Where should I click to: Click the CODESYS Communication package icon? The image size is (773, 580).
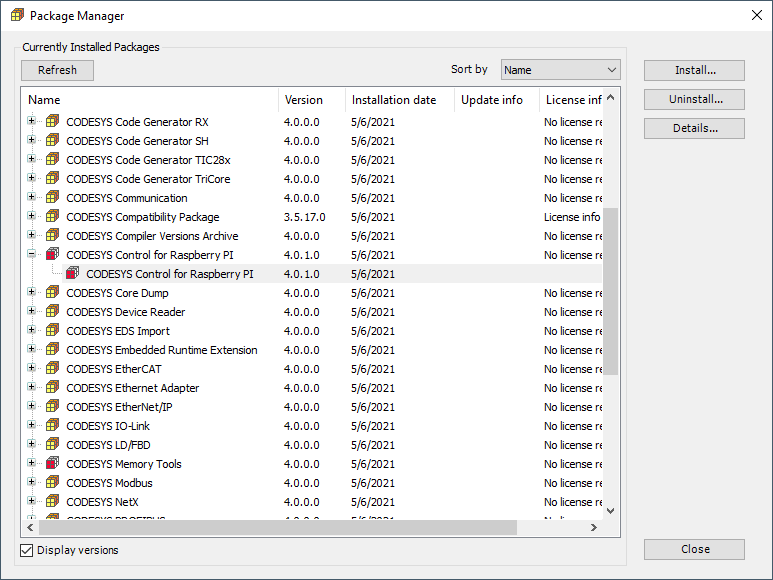click(x=53, y=198)
